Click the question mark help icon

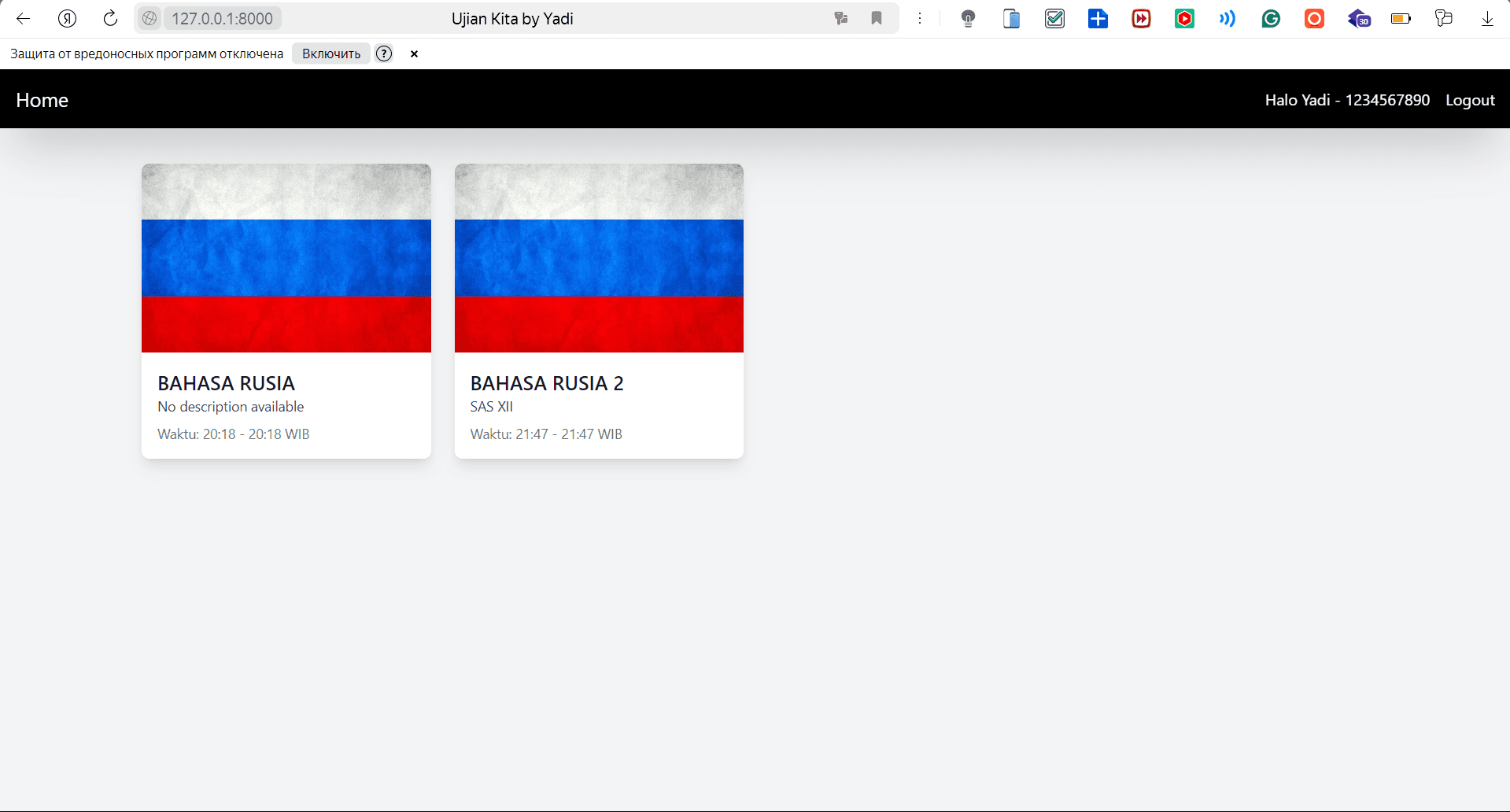[x=384, y=54]
